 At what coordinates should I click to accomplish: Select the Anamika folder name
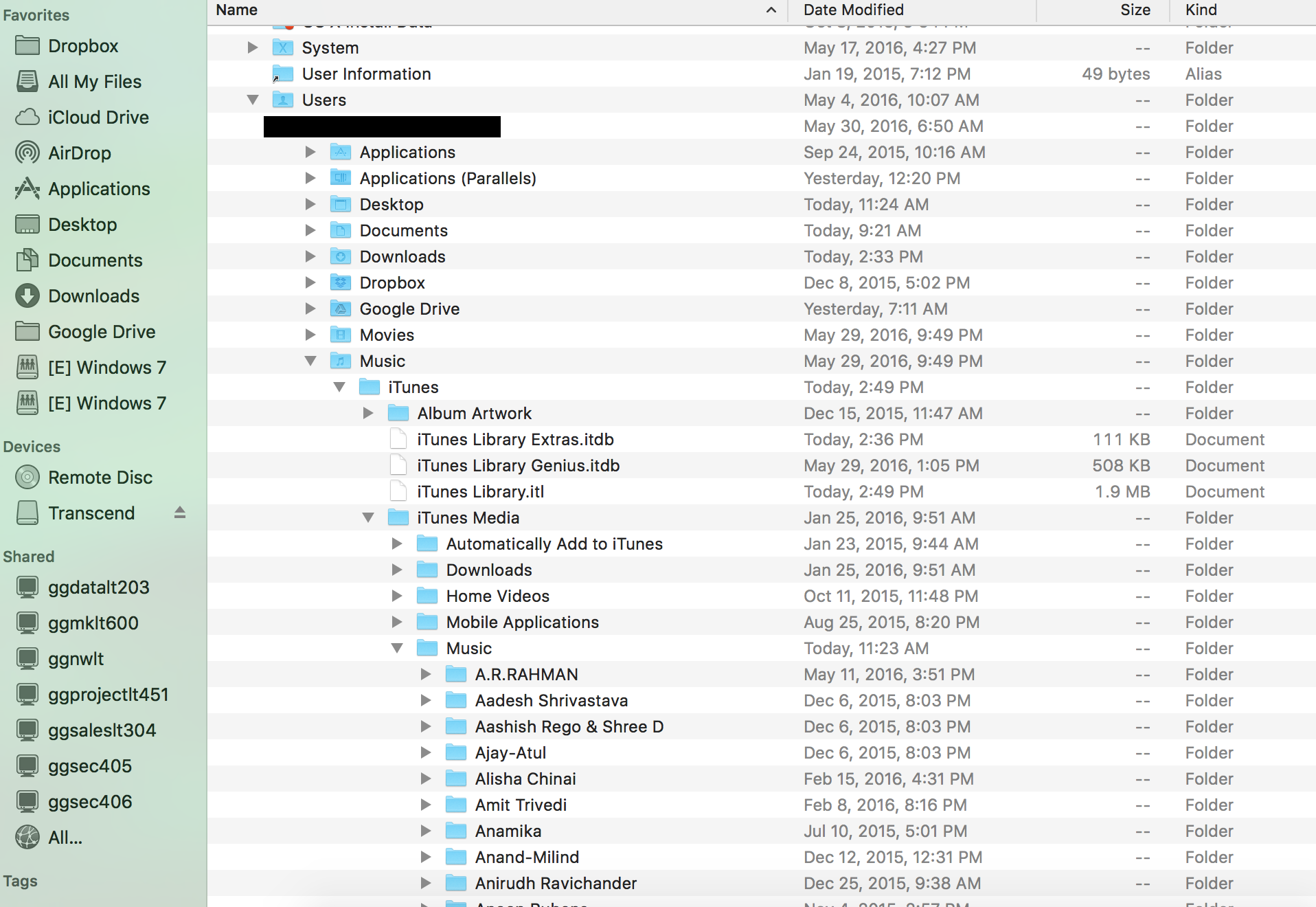tap(508, 831)
